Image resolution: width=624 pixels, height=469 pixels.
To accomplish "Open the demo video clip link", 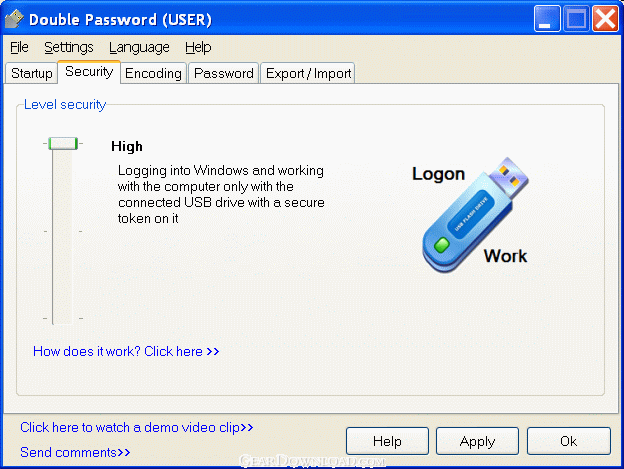I will [136, 427].
